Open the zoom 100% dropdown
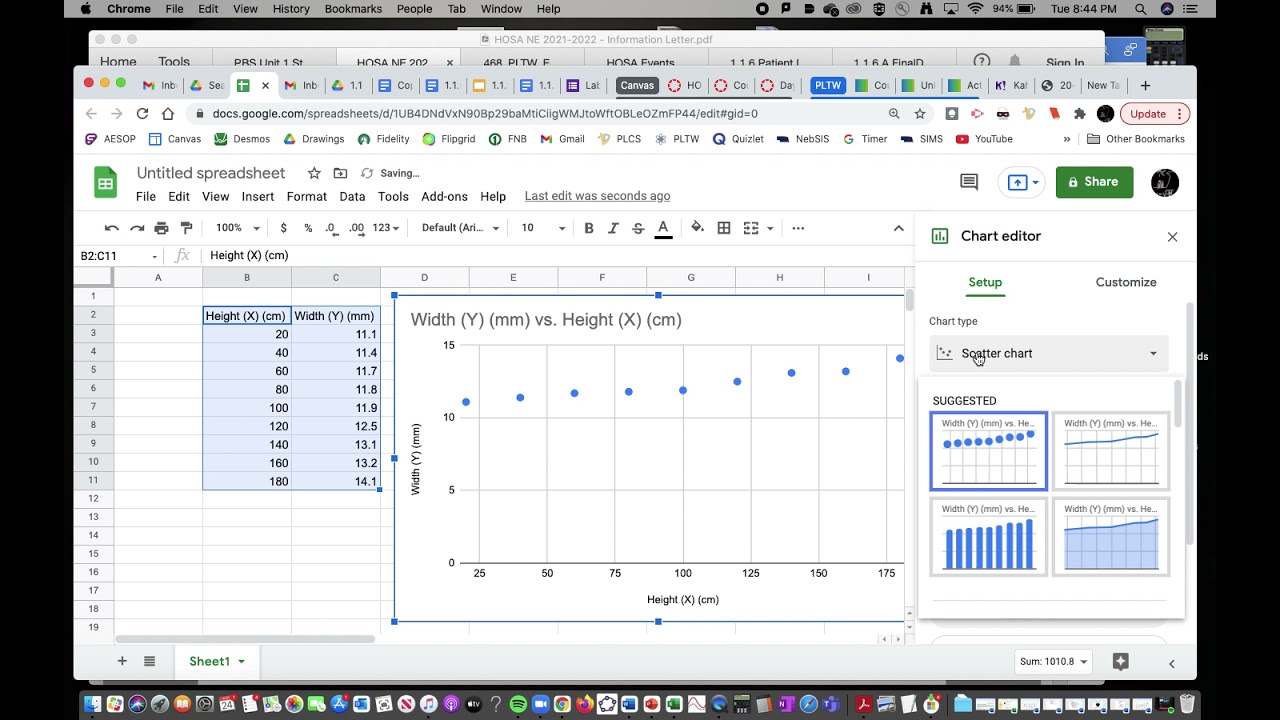Viewport: 1280px width, 720px height. pos(238,228)
